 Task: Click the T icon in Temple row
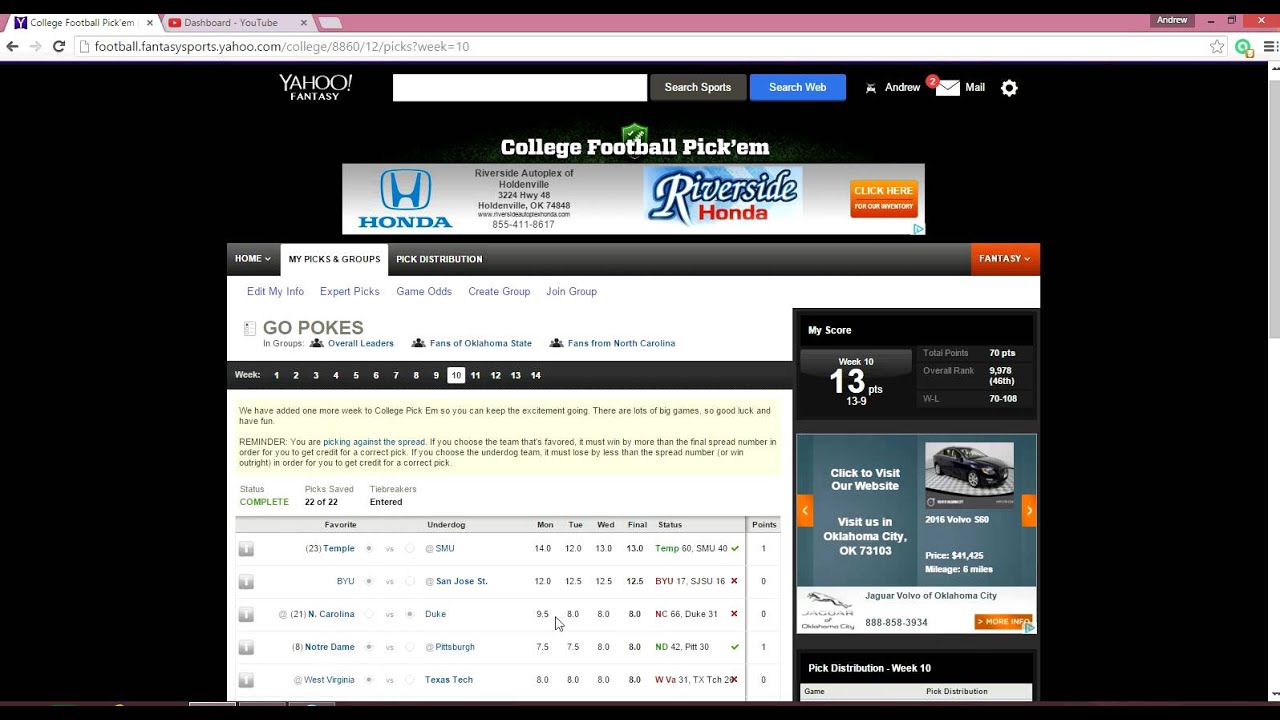coord(246,549)
